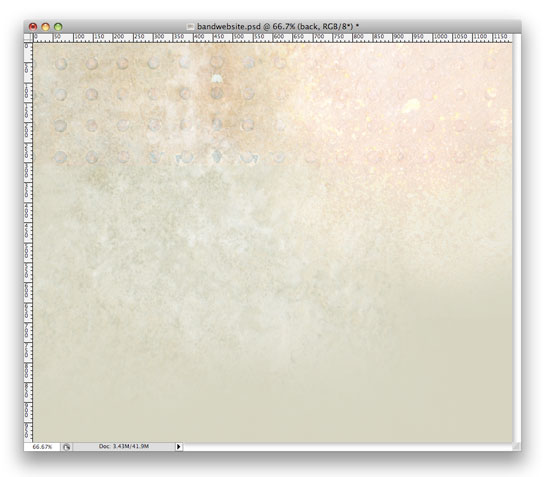This screenshot has height=477, width=550.
Task: Click the status bar icon next to zoom field
Action: [x=66, y=447]
